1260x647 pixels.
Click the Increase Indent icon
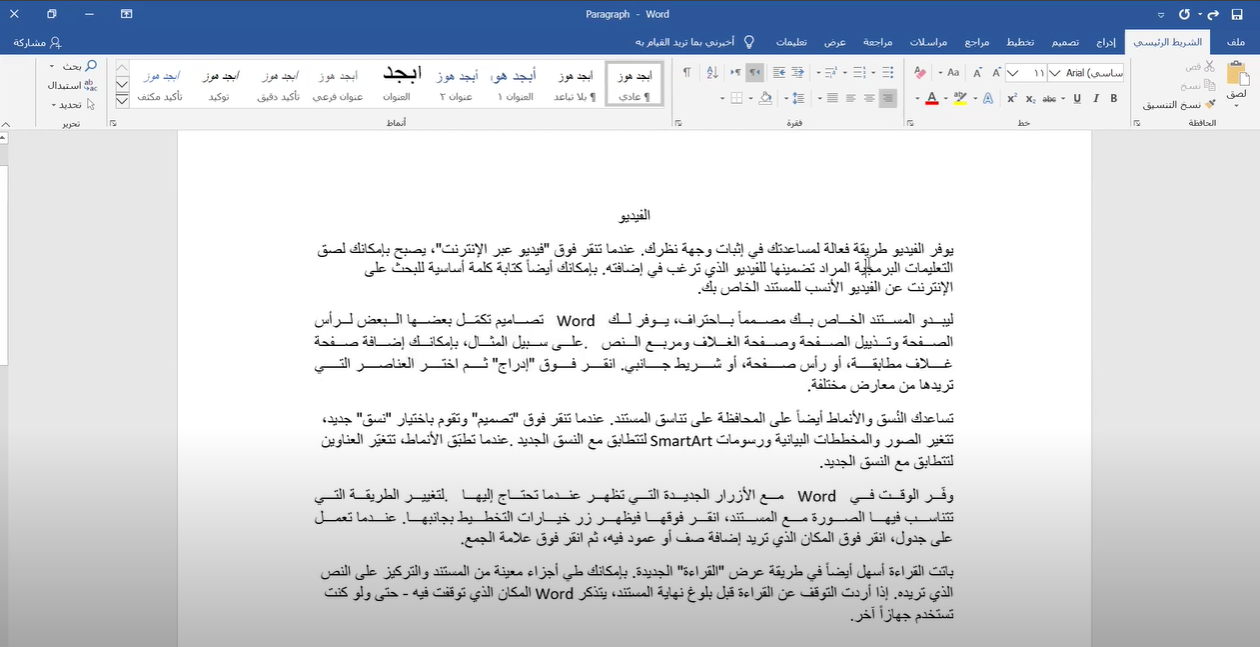pos(780,73)
